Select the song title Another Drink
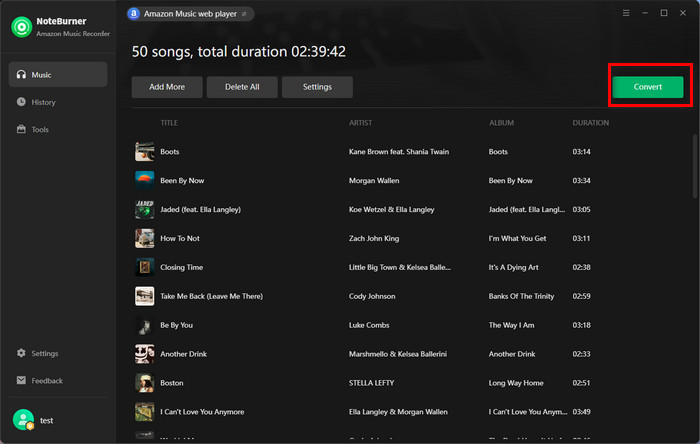The height and width of the screenshot is (444, 700). (x=183, y=354)
